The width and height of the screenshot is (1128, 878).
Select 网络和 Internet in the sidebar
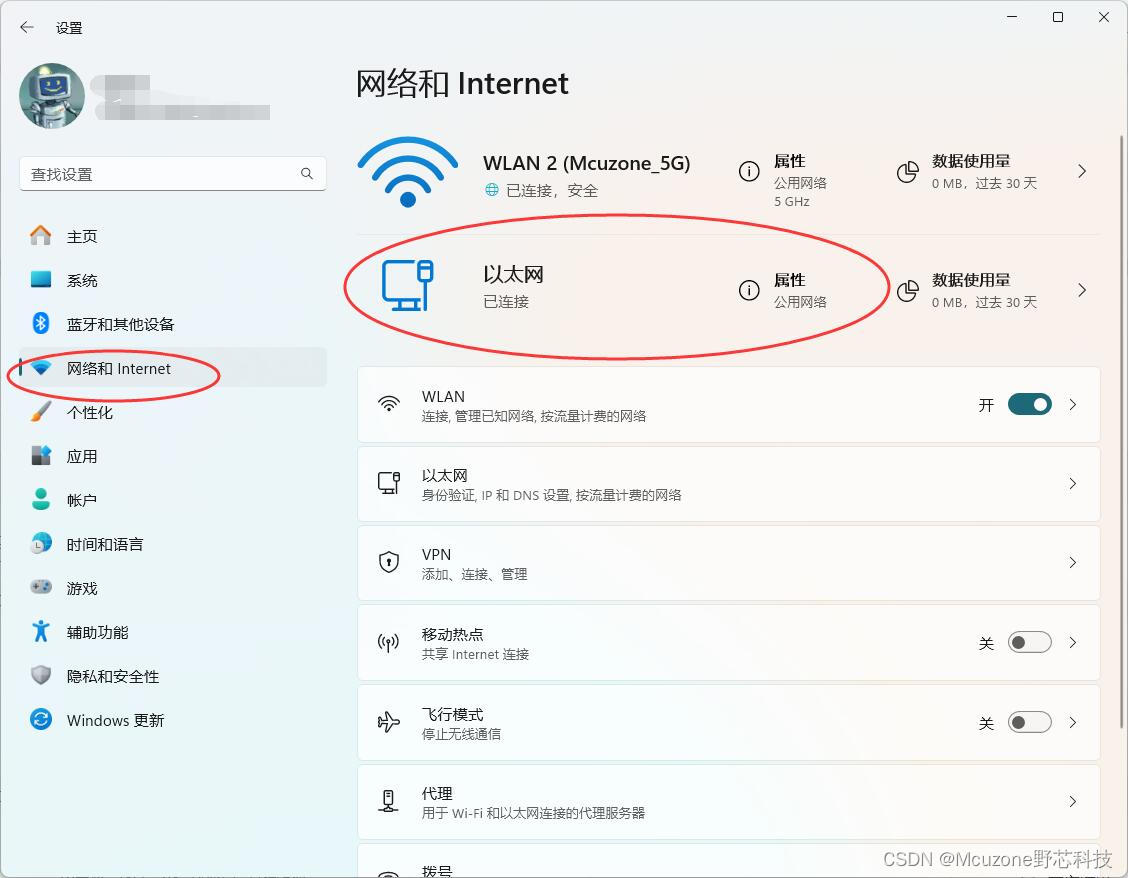point(173,368)
